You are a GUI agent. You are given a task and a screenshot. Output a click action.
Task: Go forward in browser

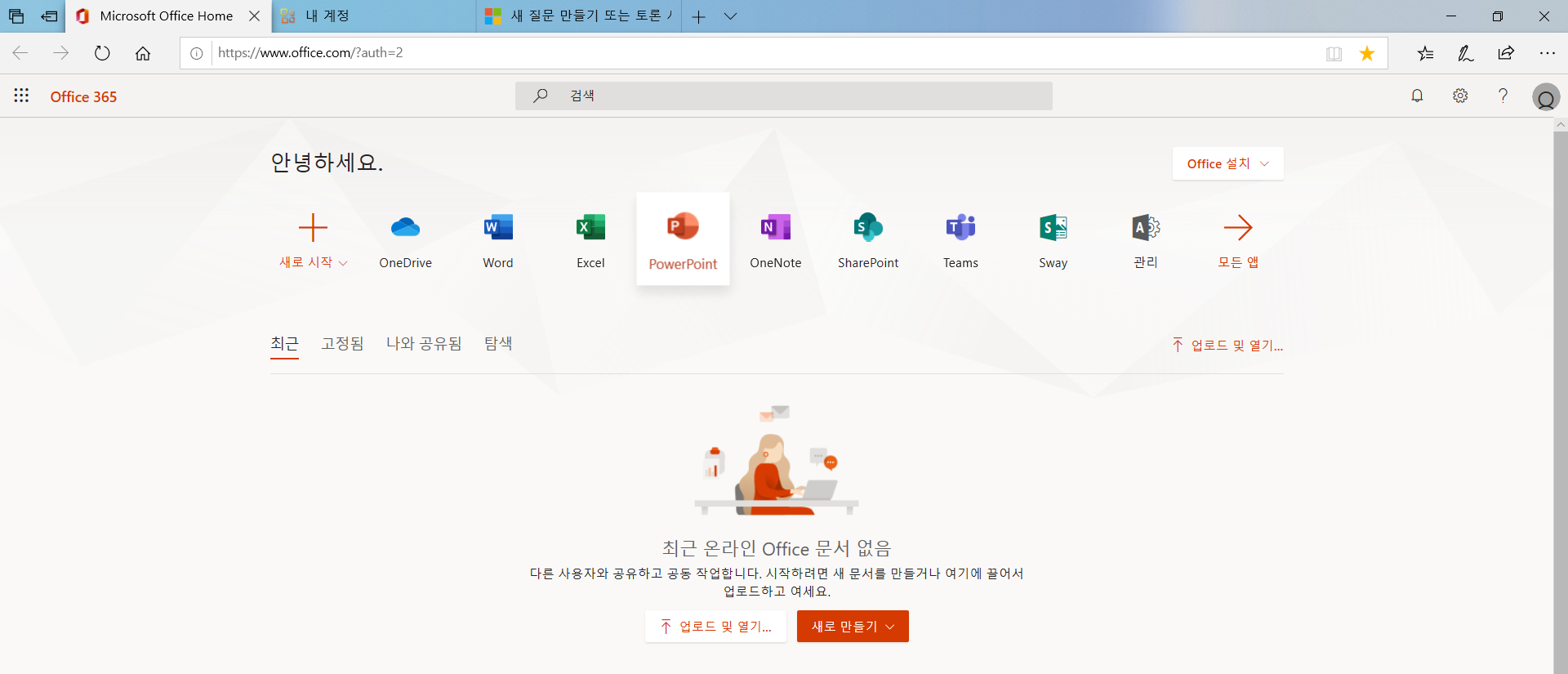click(61, 53)
